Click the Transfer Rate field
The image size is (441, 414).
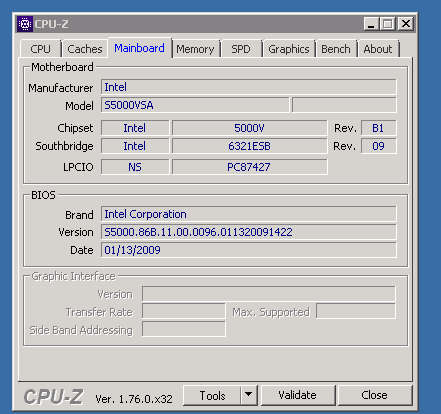click(x=184, y=311)
